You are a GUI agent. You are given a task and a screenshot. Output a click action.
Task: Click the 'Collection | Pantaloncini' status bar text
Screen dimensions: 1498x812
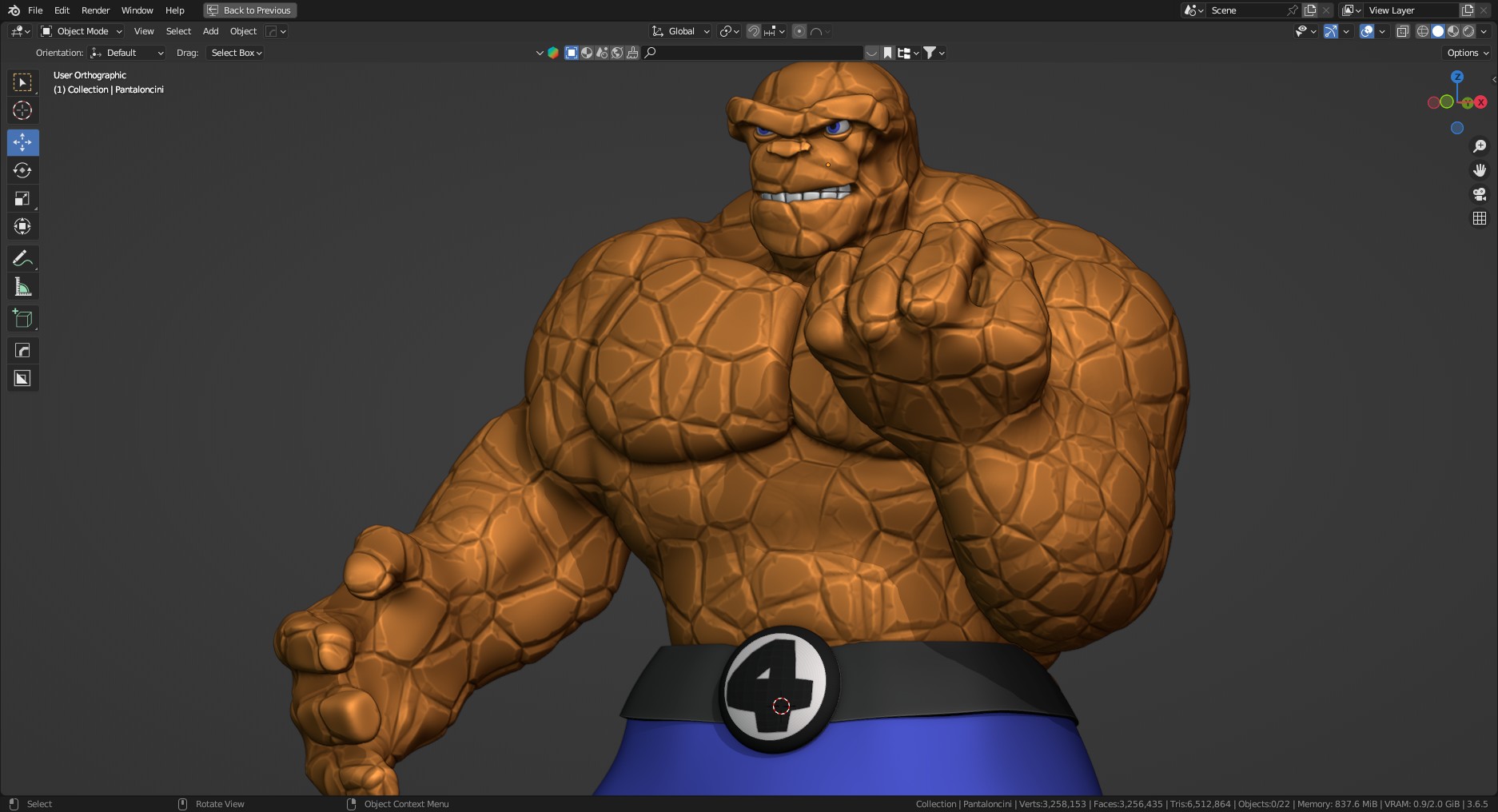point(963,804)
